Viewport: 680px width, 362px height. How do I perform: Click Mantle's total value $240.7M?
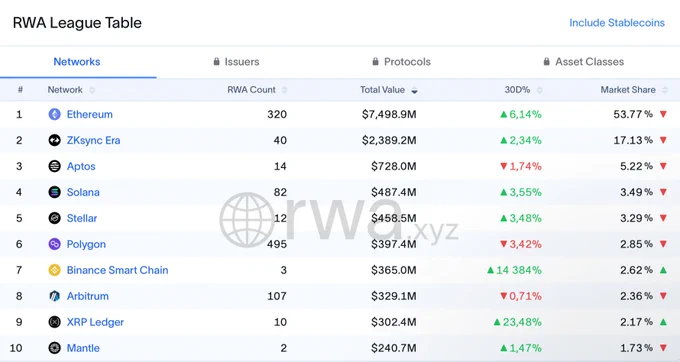394,348
